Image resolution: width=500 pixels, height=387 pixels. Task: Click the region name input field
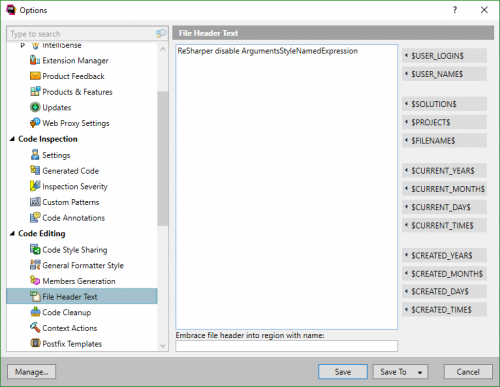tap(287, 346)
